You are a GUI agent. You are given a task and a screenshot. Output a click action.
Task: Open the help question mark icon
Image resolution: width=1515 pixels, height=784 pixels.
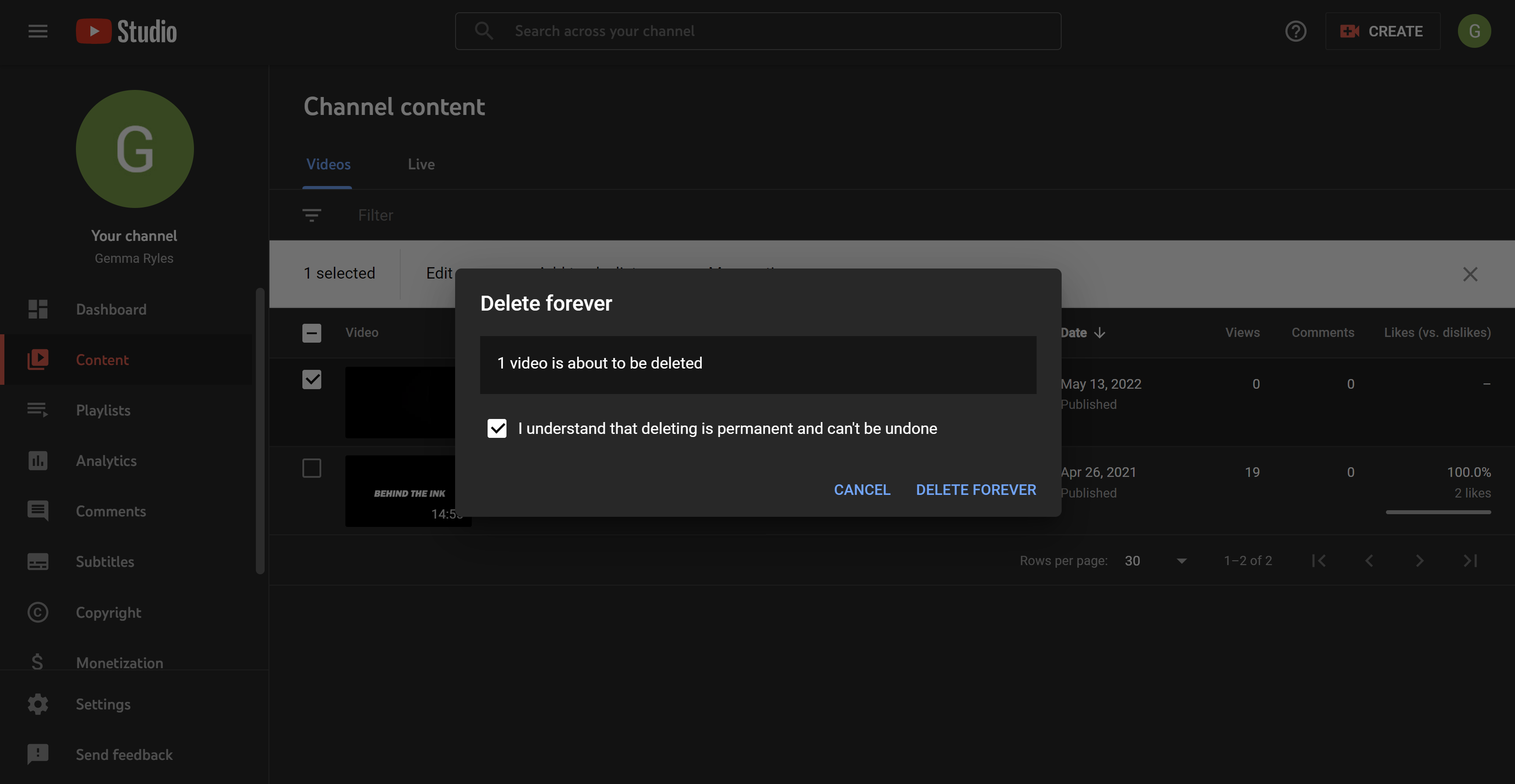pyautogui.click(x=1296, y=31)
